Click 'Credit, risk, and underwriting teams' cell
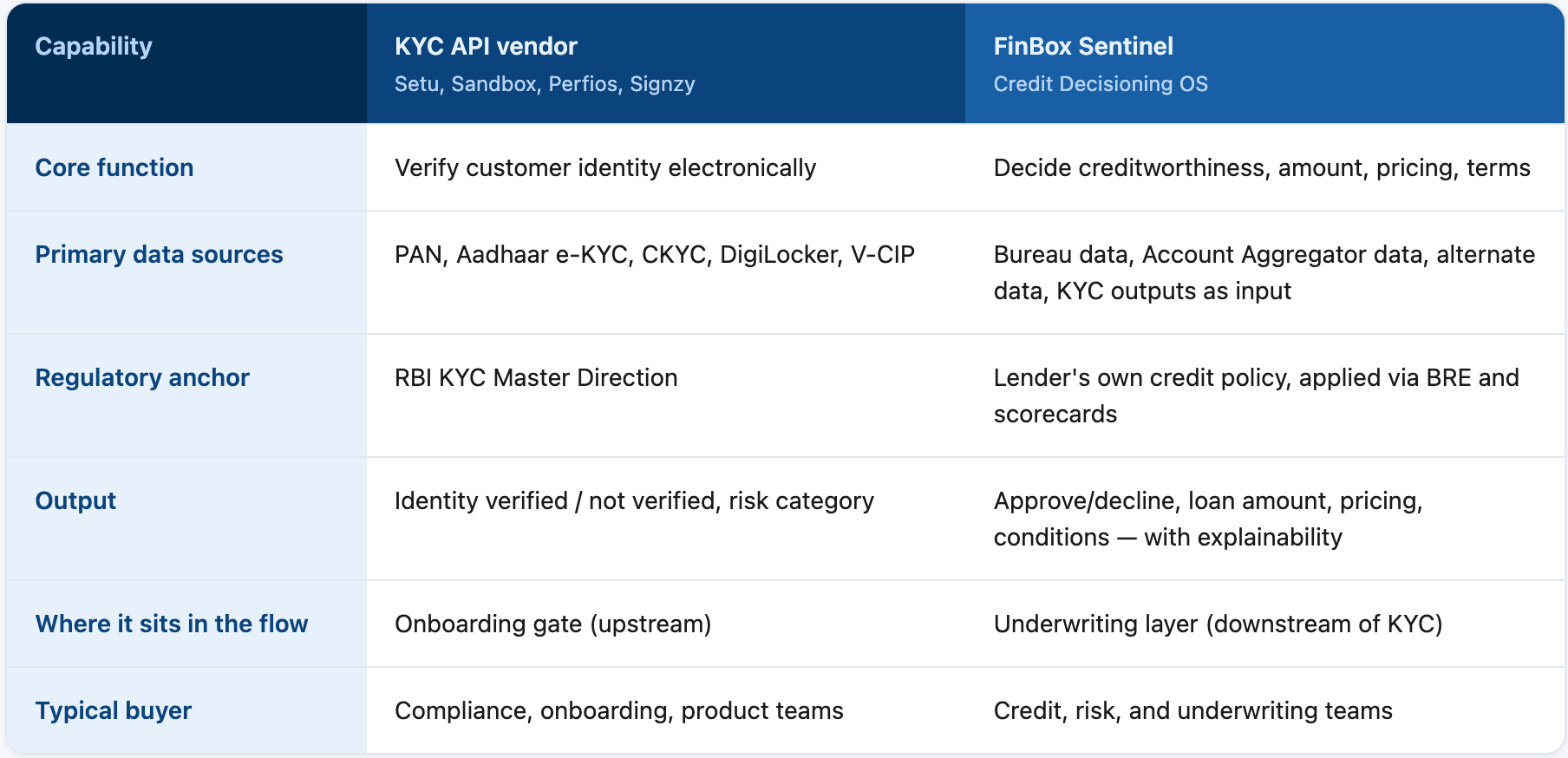Image resolution: width=1568 pixels, height=758 pixels. point(1192,710)
